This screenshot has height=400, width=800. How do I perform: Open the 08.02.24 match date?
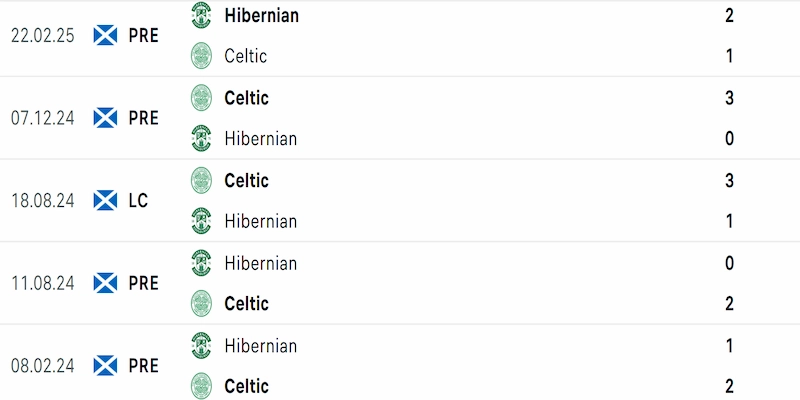[43, 366]
